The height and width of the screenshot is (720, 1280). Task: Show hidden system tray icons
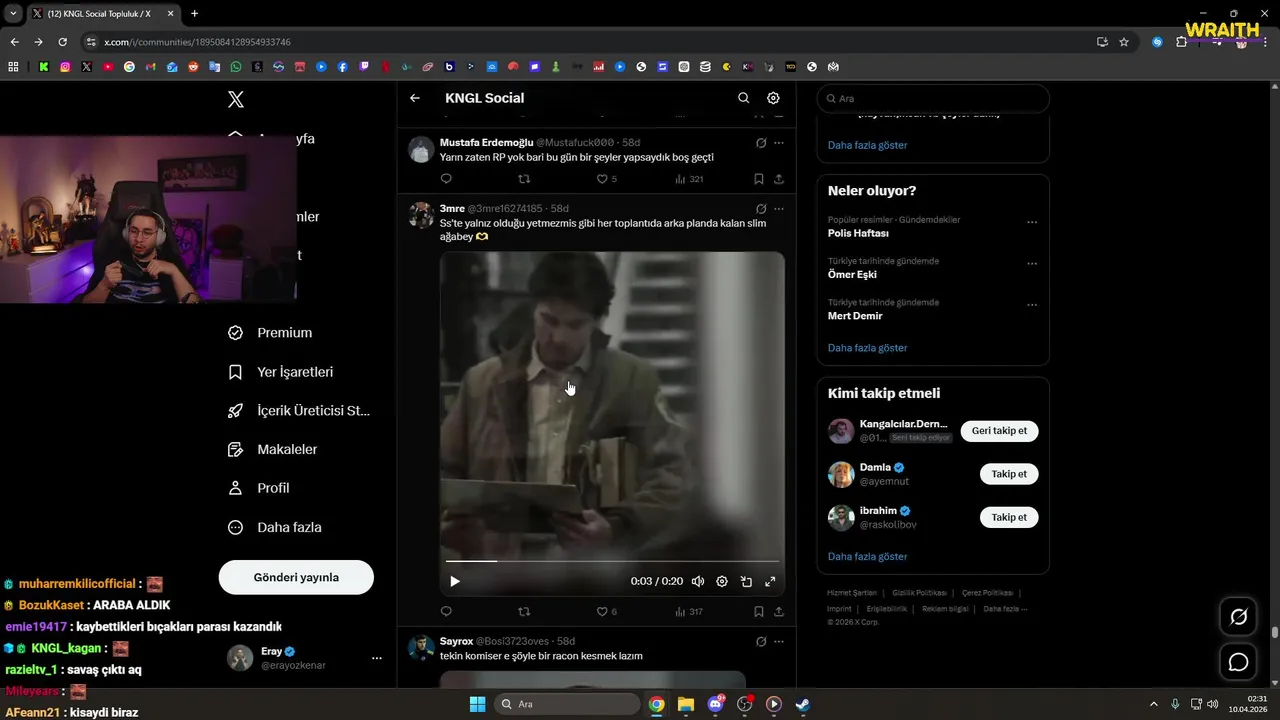[1153, 704]
